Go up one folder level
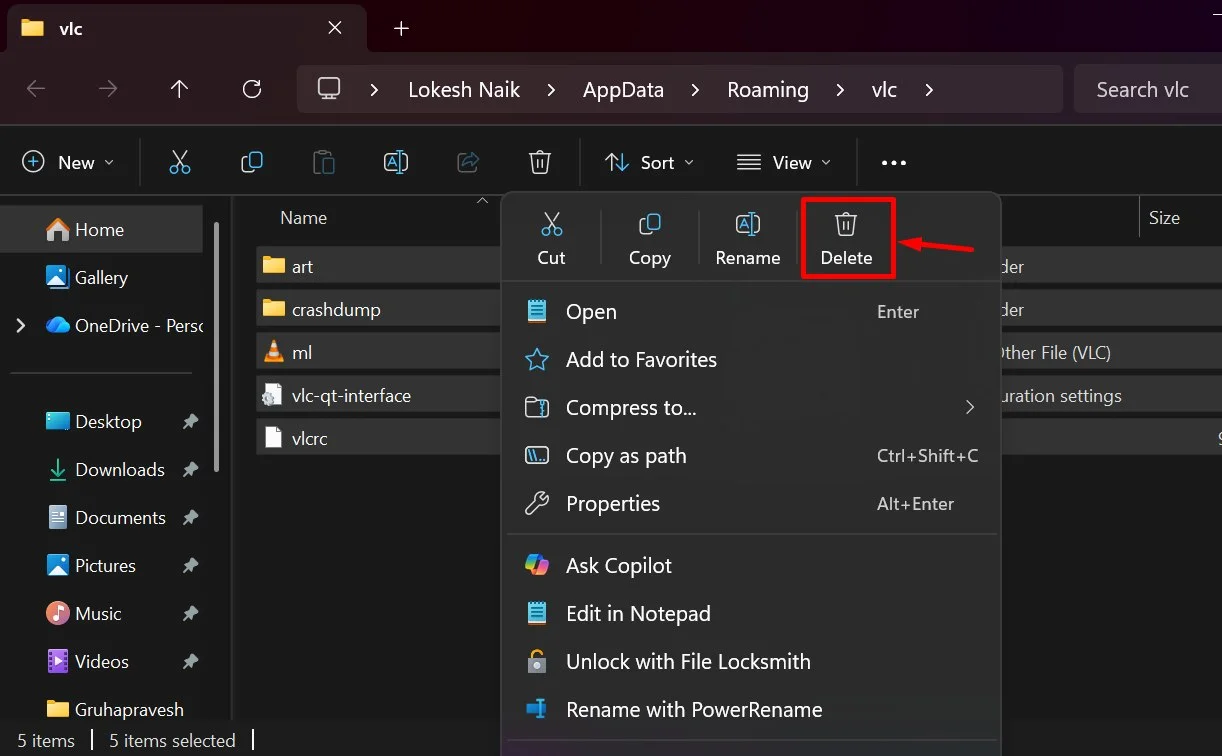Viewport: 1222px width, 756px height. click(180, 89)
